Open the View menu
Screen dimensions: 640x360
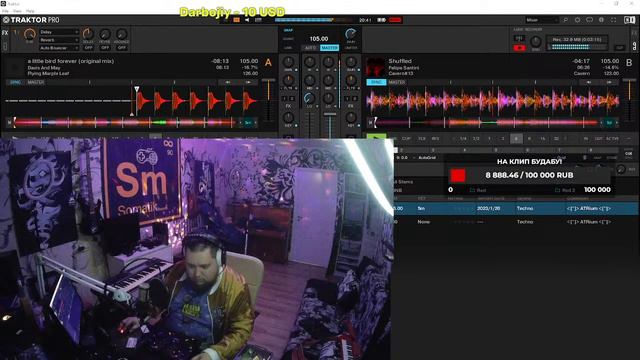(17, 11)
